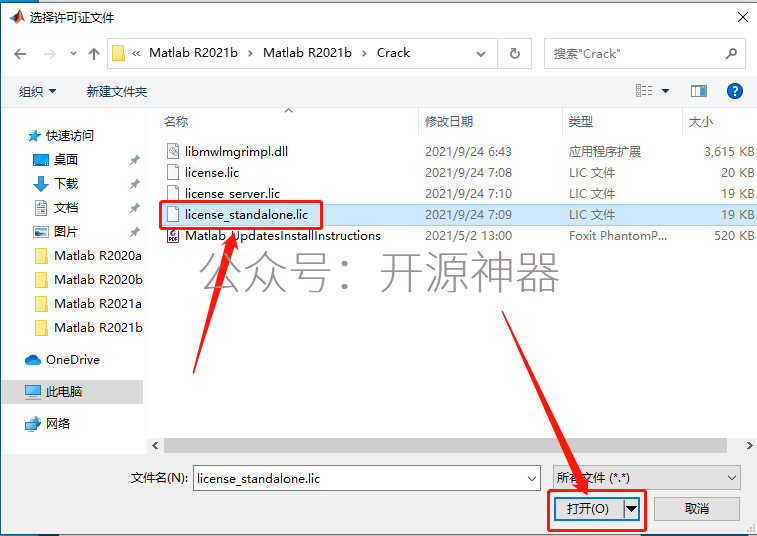Click the horizontal scrollbar left arrow
This screenshot has width=757, height=536.
click(155, 445)
